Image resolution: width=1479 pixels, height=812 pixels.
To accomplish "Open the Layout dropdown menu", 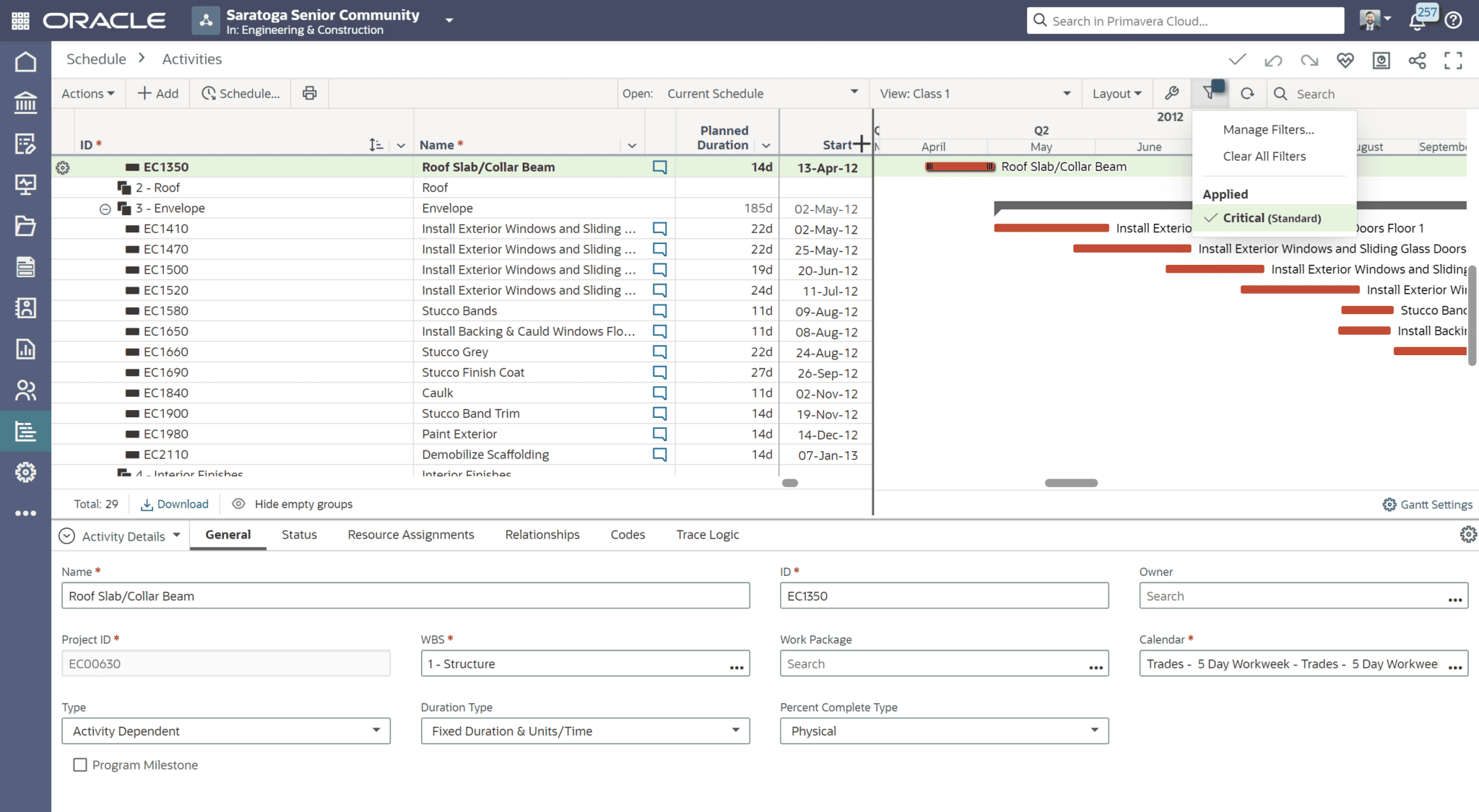I will coord(1116,93).
